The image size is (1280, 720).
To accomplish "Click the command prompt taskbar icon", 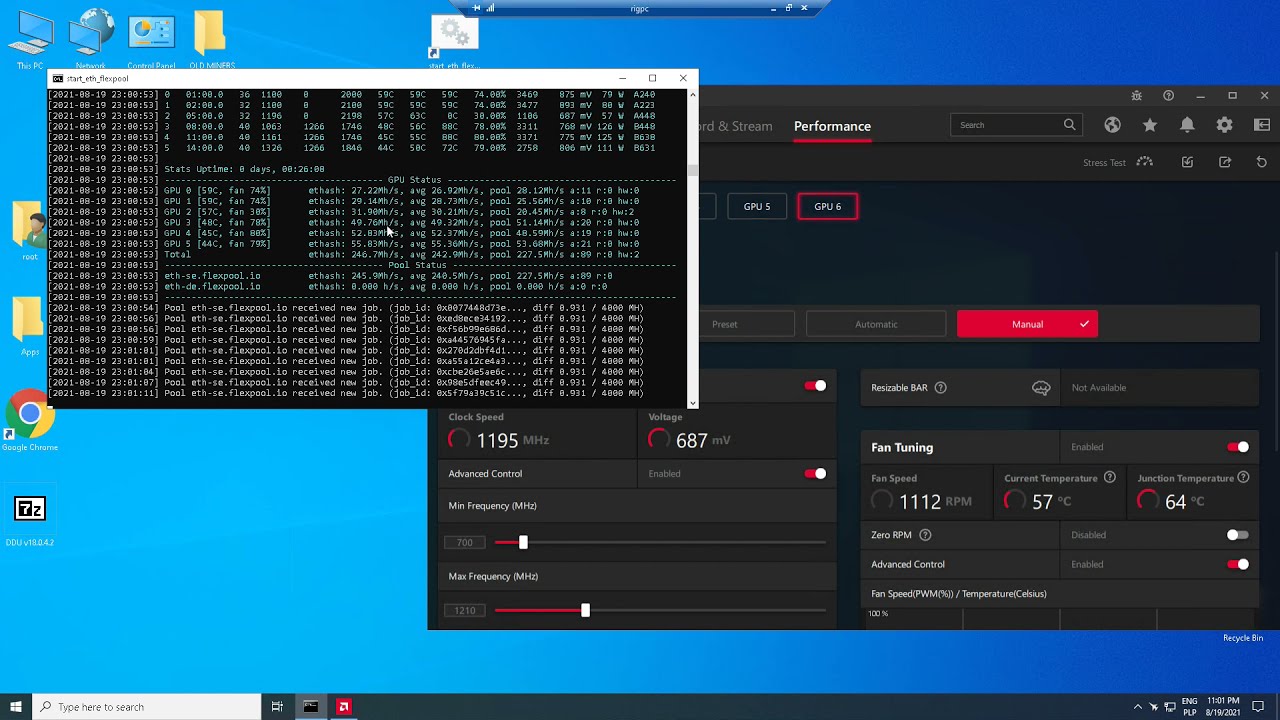I will point(310,707).
